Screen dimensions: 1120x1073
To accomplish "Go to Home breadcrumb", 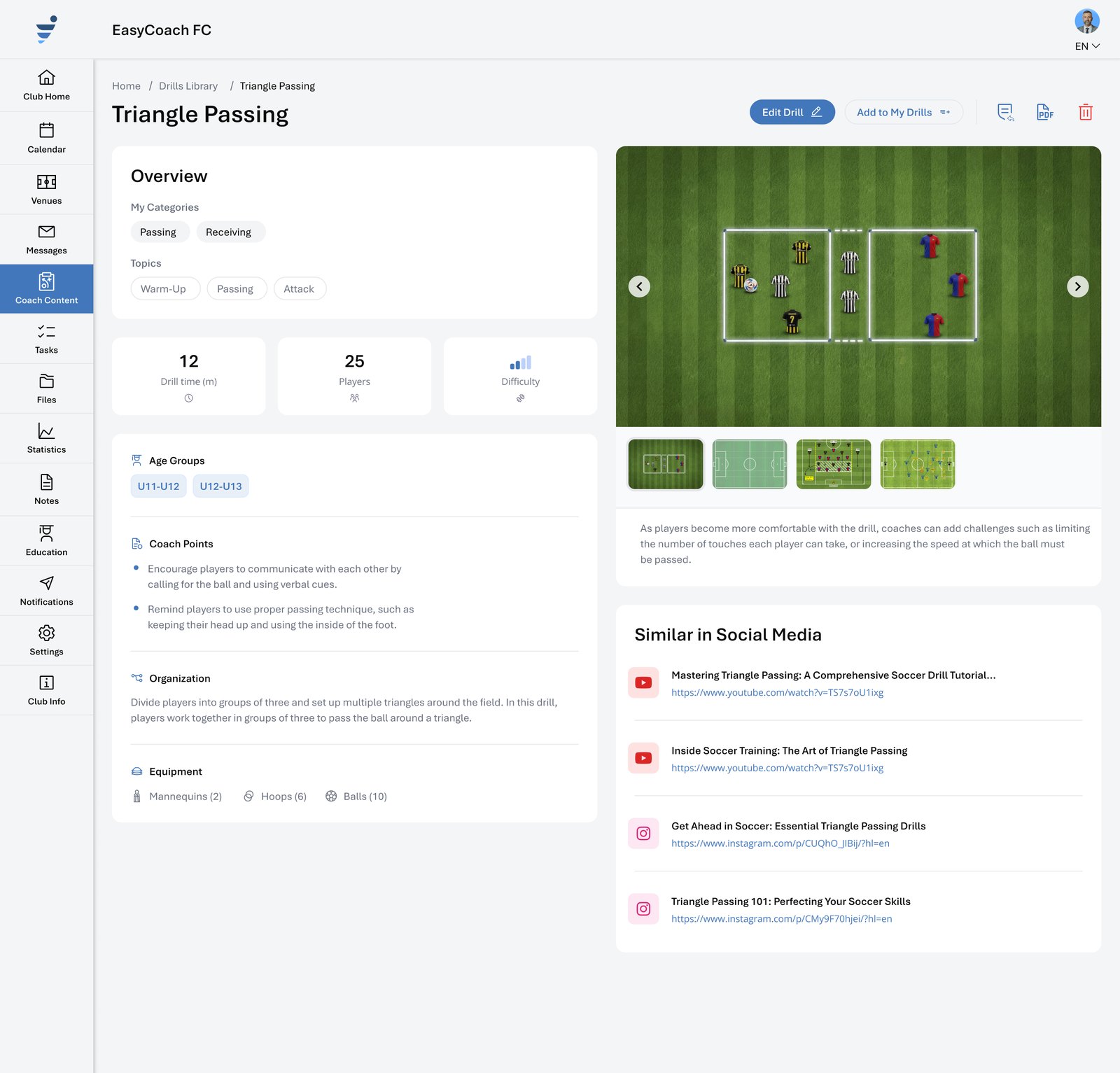I will point(126,86).
